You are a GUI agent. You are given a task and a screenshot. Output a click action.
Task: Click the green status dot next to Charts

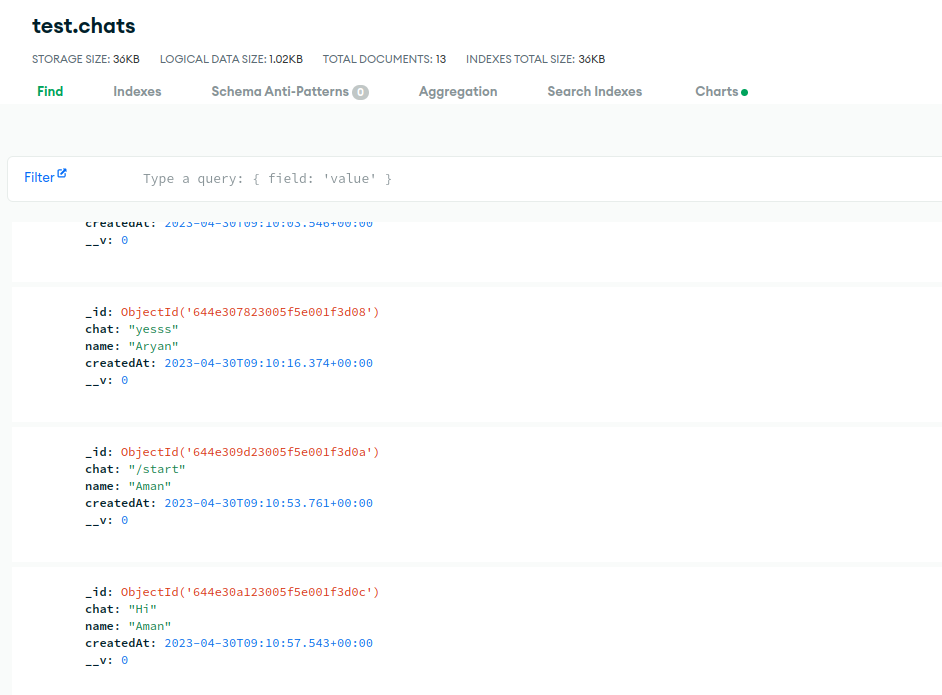pos(744,90)
